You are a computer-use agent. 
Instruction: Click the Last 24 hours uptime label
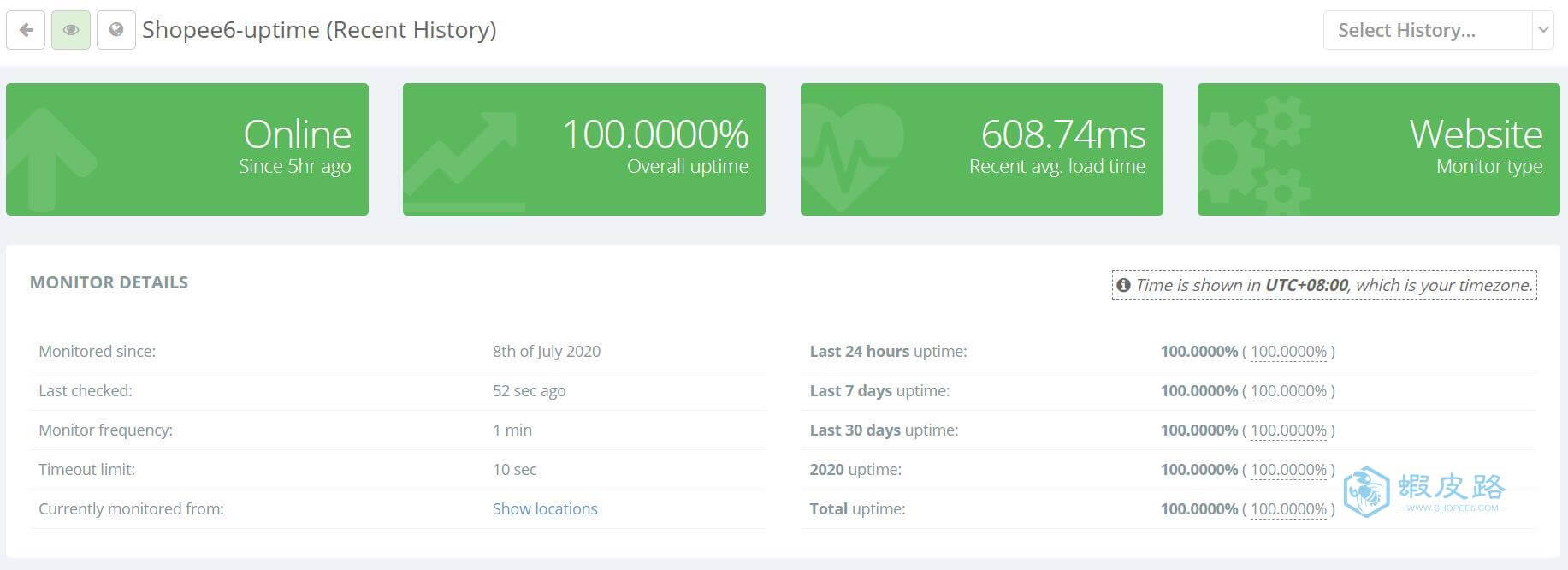point(888,351)
